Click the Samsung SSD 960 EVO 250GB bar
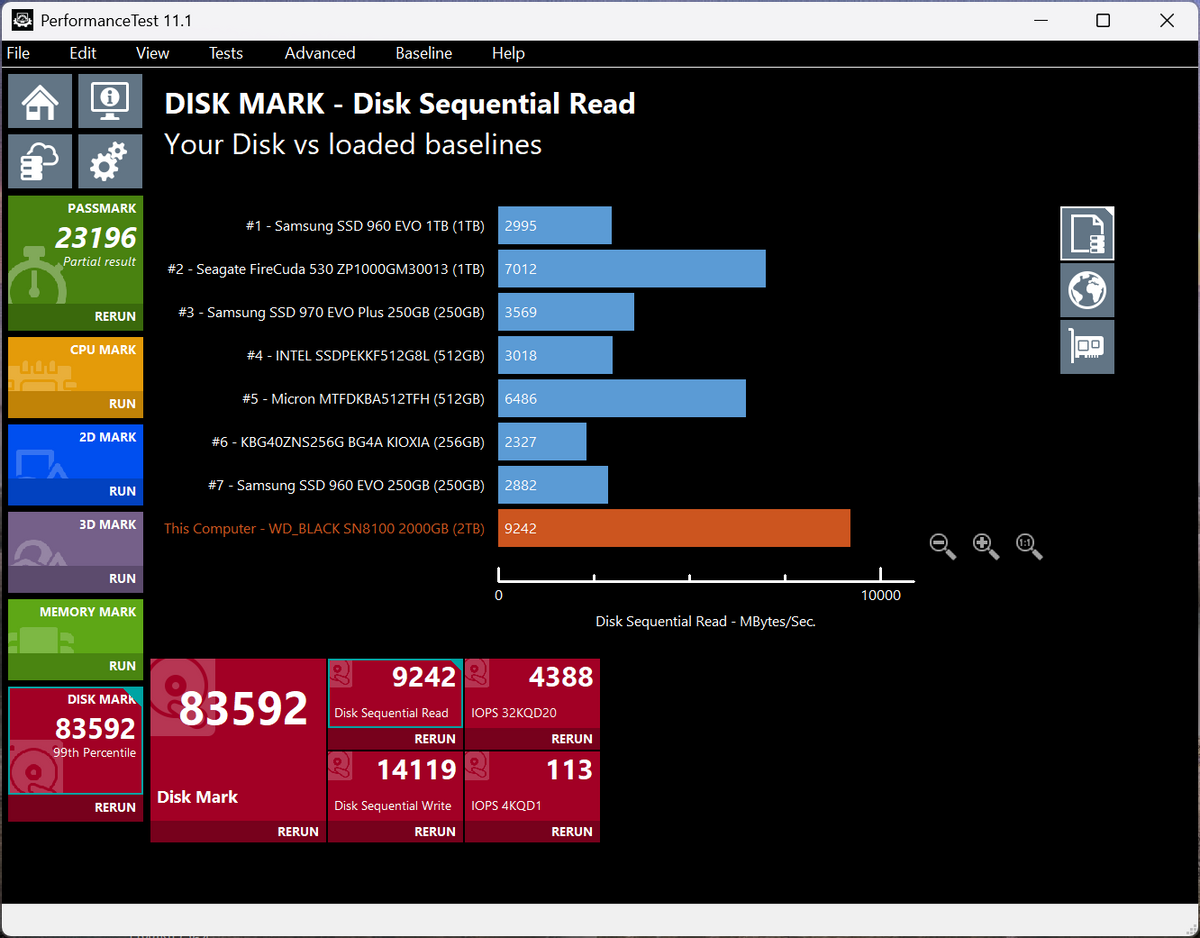This screenshot has height=938, width=1200. 553,485
